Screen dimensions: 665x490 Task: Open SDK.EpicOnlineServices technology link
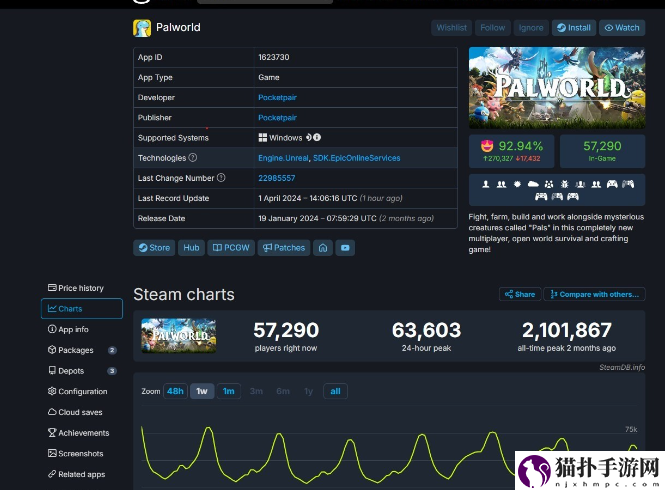(357, 158)
